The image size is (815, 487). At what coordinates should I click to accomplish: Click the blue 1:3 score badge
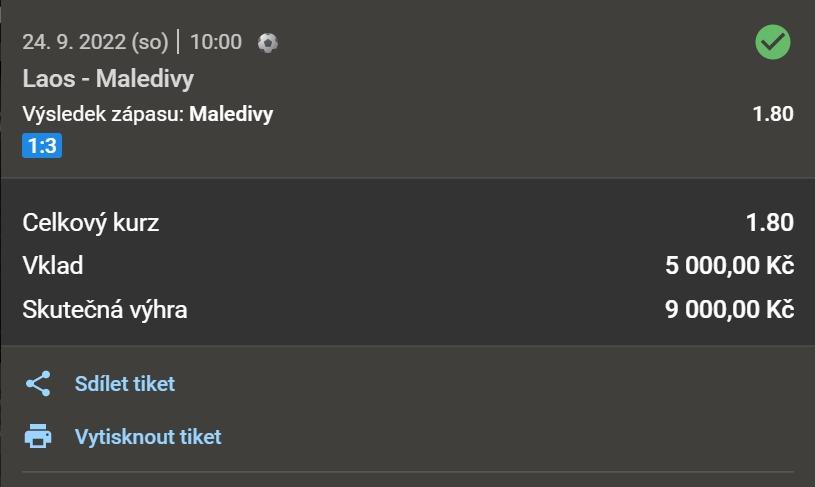click(42, 147)
